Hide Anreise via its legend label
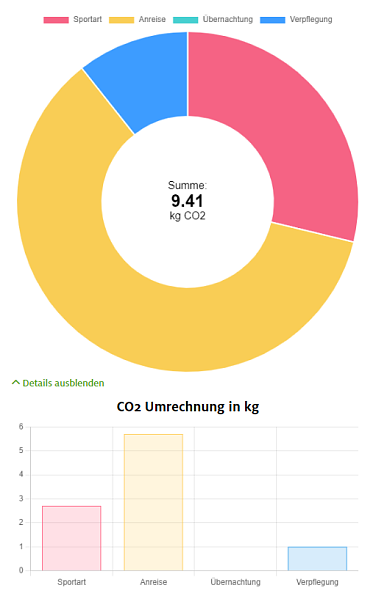376x599 pixels. coord(152,19)
